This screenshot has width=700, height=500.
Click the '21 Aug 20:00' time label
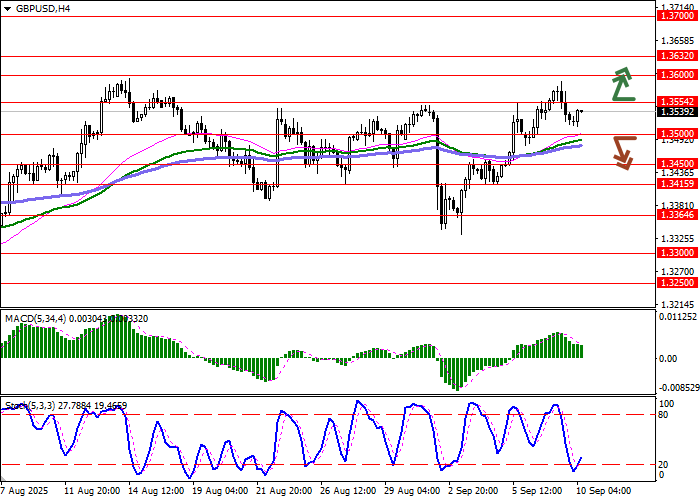tap(284, 491)
